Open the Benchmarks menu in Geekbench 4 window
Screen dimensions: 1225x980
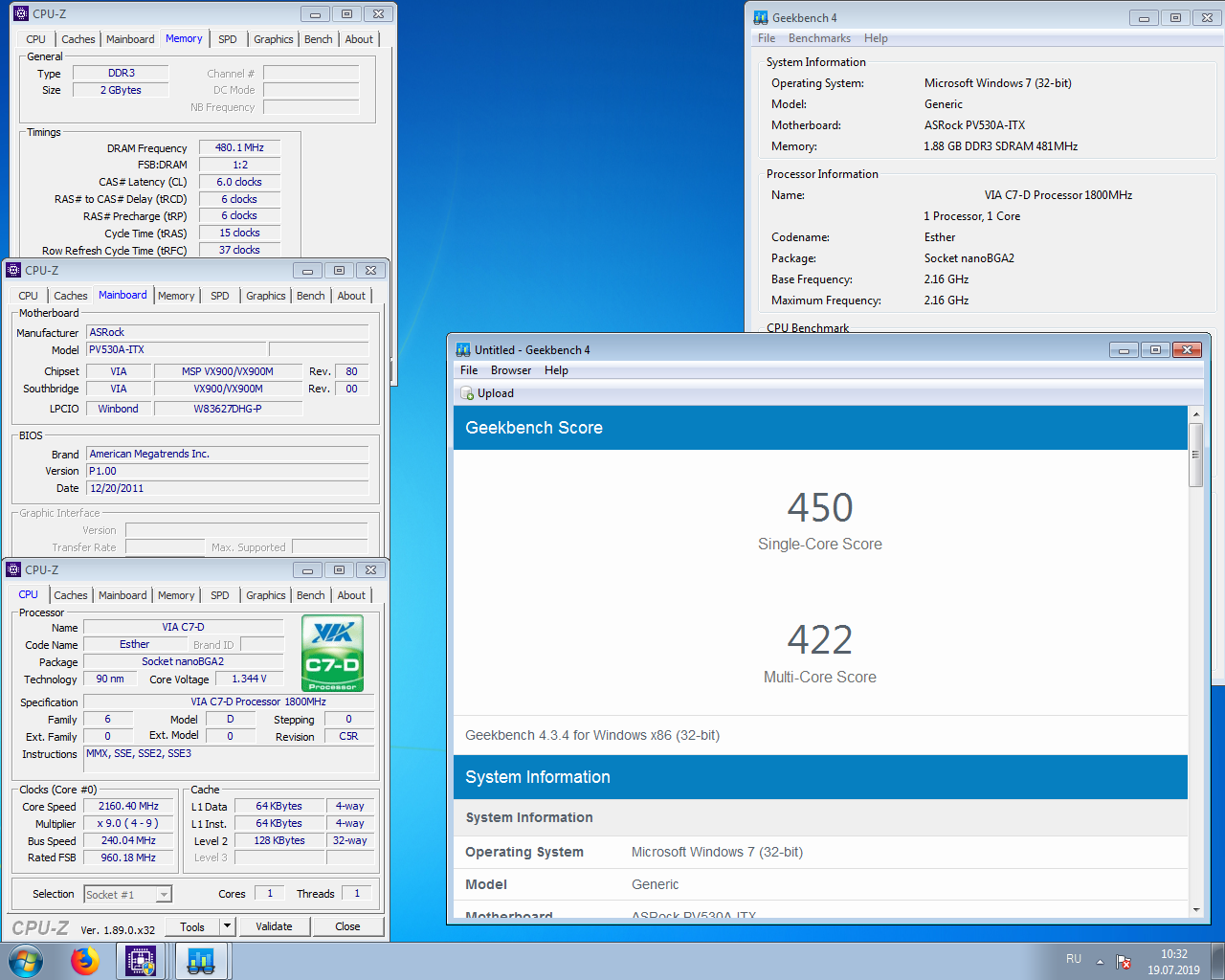819,38
